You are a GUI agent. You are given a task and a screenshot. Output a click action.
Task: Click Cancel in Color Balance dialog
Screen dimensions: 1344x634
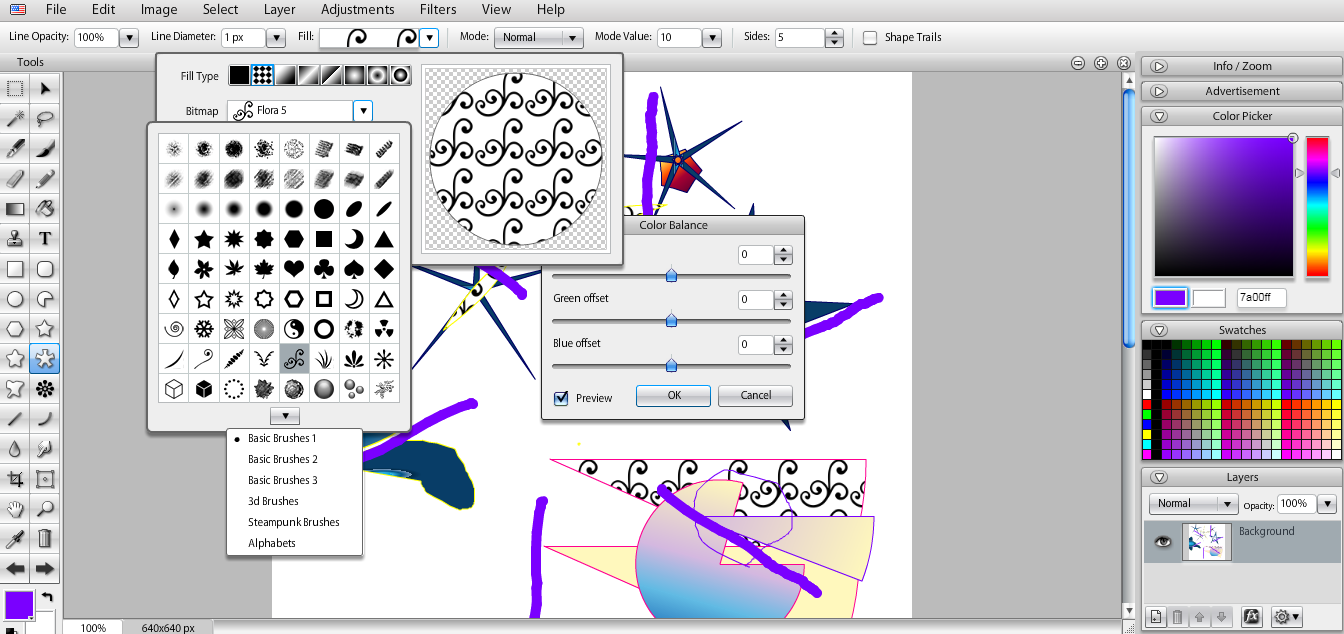[x=755, y=395]
